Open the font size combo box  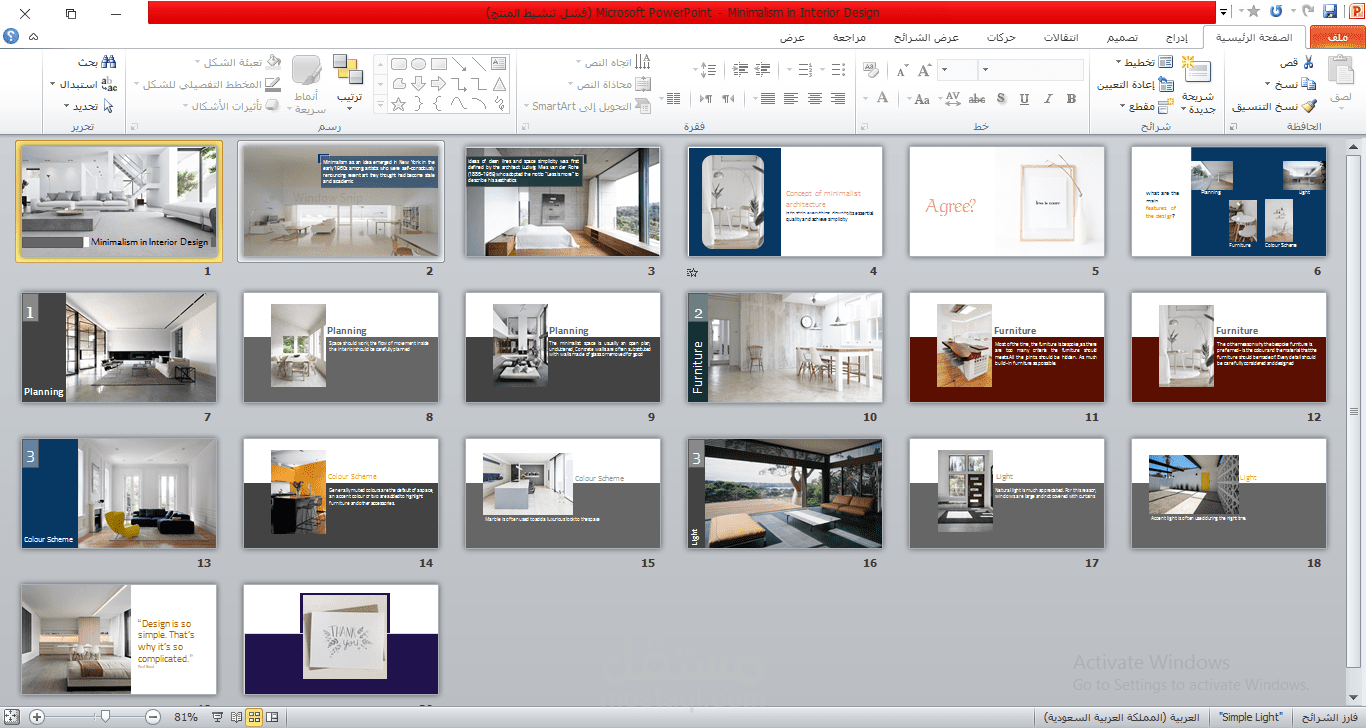pos(958,70)
